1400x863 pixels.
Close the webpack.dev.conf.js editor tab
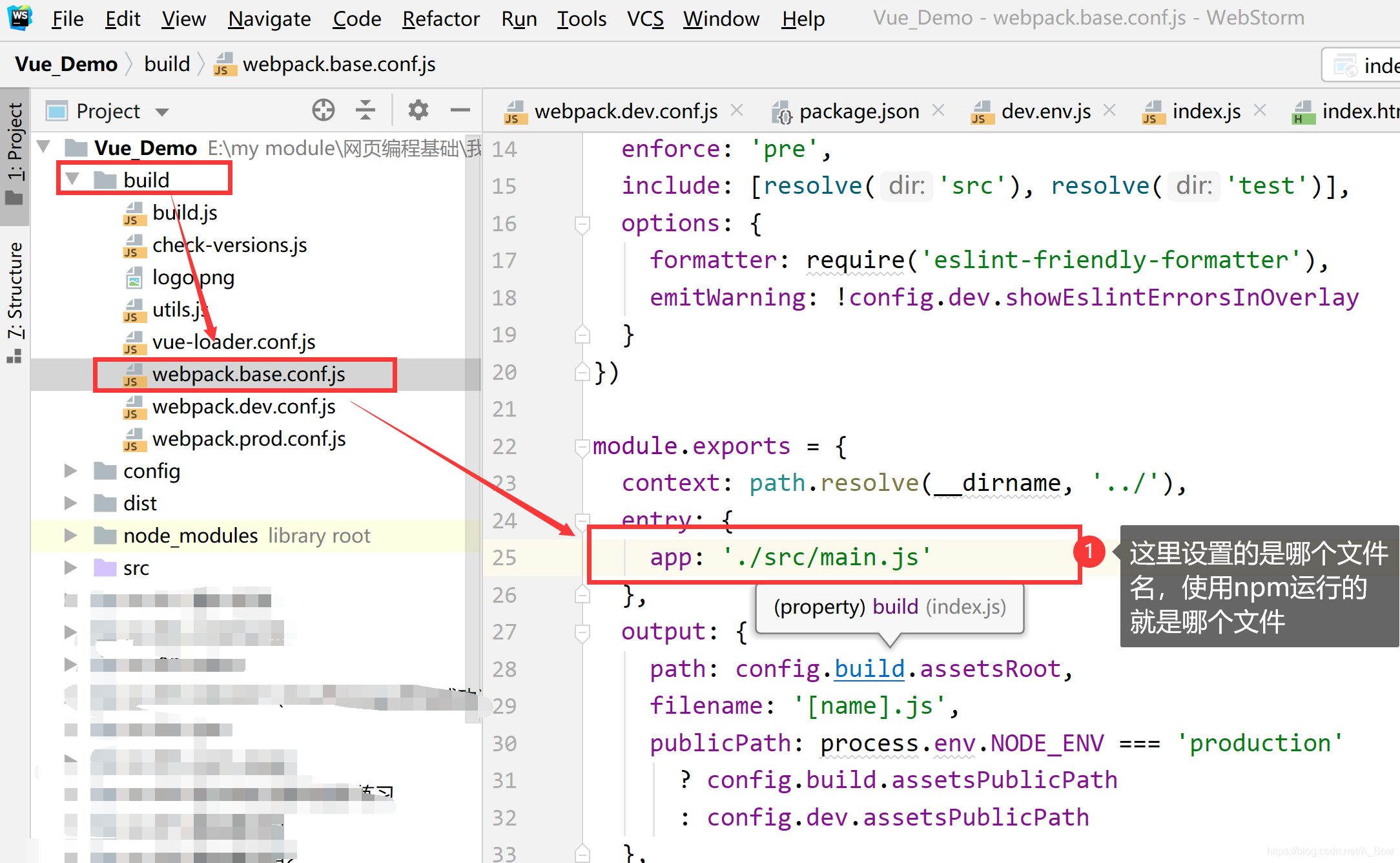click(737, 110)
